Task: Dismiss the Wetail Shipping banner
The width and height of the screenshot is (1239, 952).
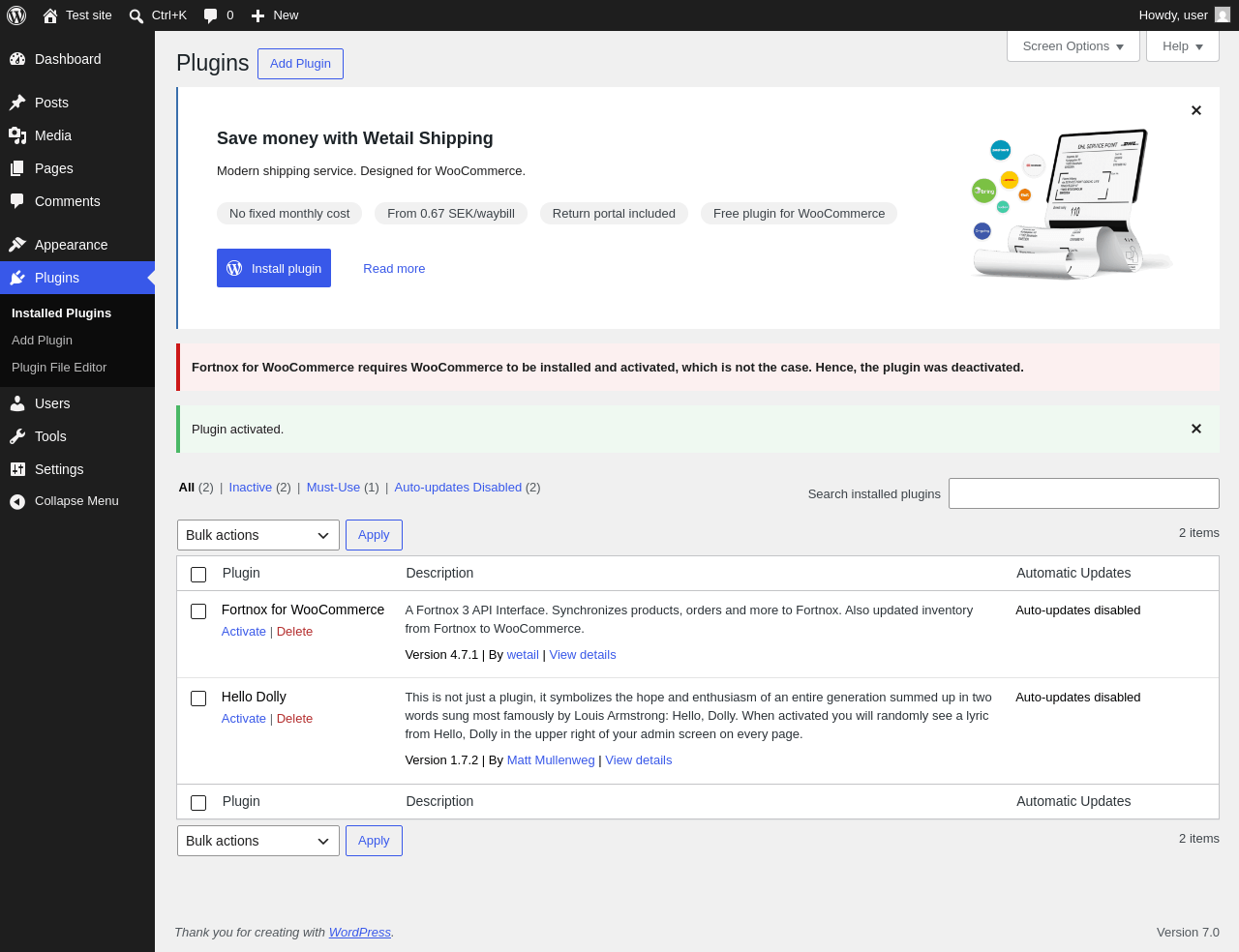Action: [1196, 110]
